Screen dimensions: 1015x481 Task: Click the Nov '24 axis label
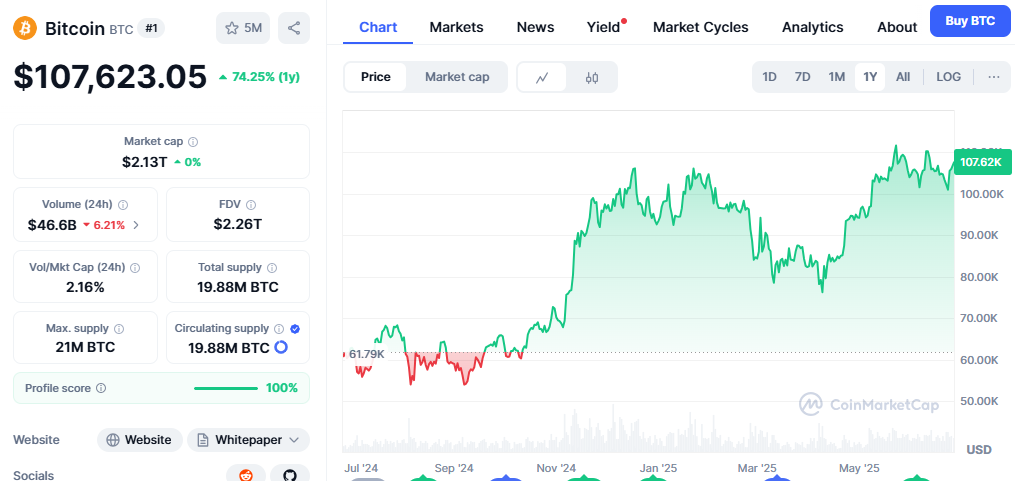pyautogui.click(x=556, y=468)
